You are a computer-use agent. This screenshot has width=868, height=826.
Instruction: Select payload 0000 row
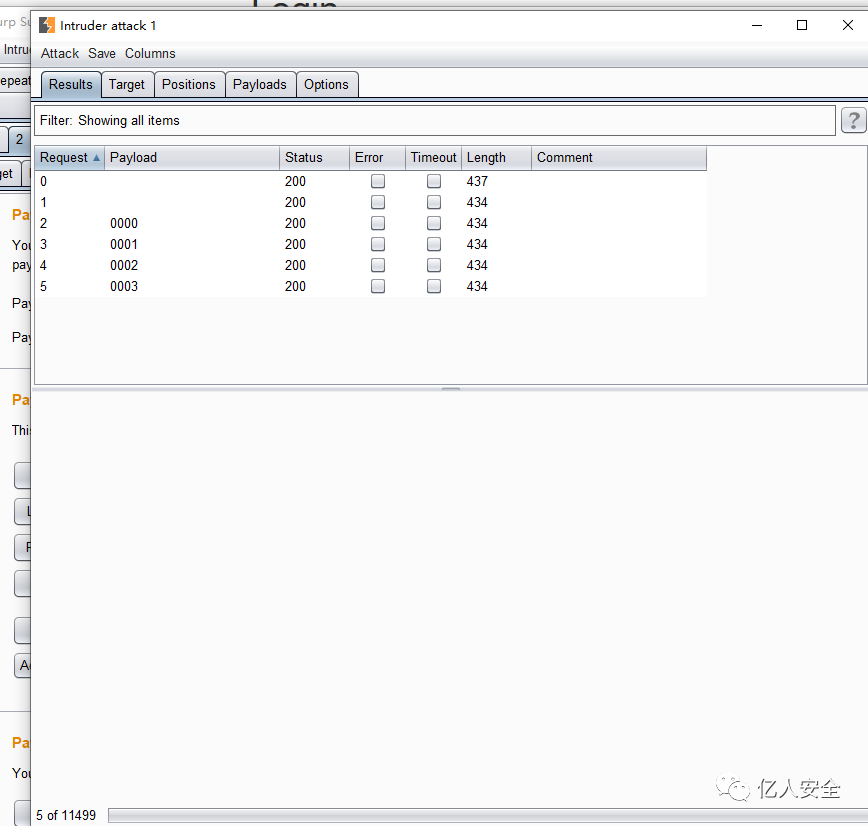coord(370,223)
